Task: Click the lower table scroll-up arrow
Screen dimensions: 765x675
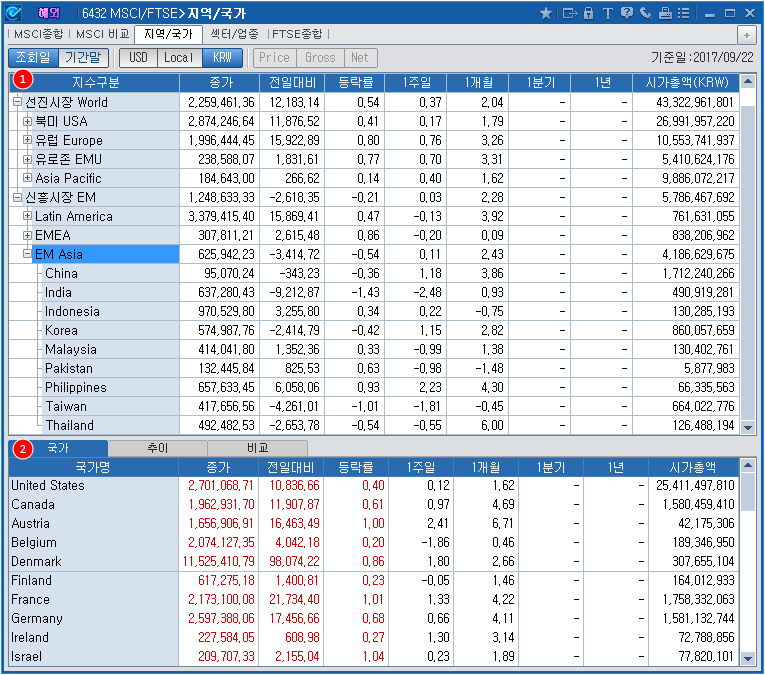Action: (748, 466)
